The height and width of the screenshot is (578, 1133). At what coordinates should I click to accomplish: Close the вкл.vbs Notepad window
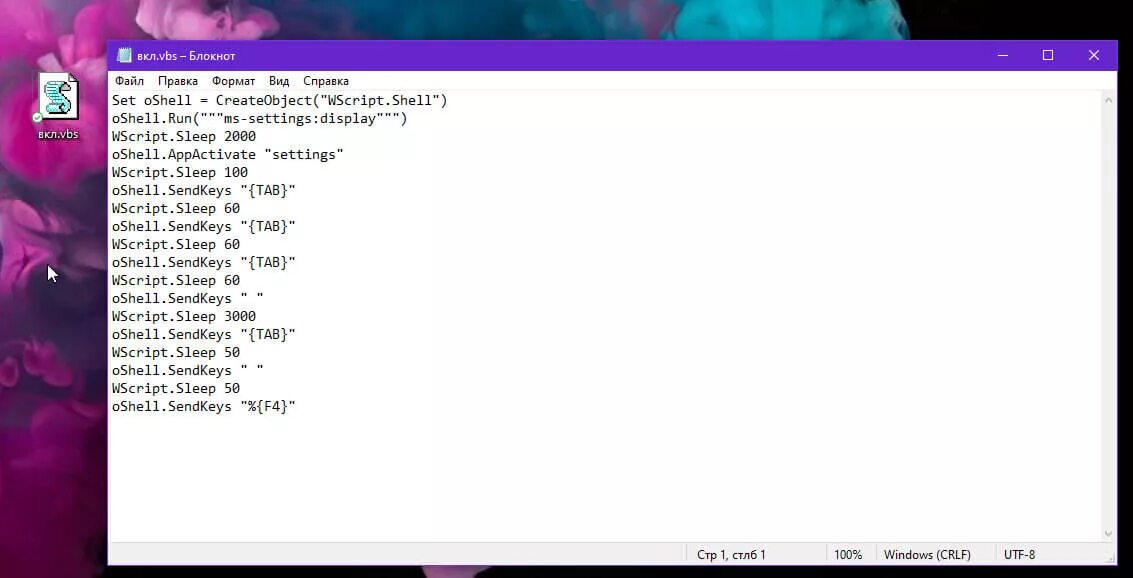(x=1094, y=56)
